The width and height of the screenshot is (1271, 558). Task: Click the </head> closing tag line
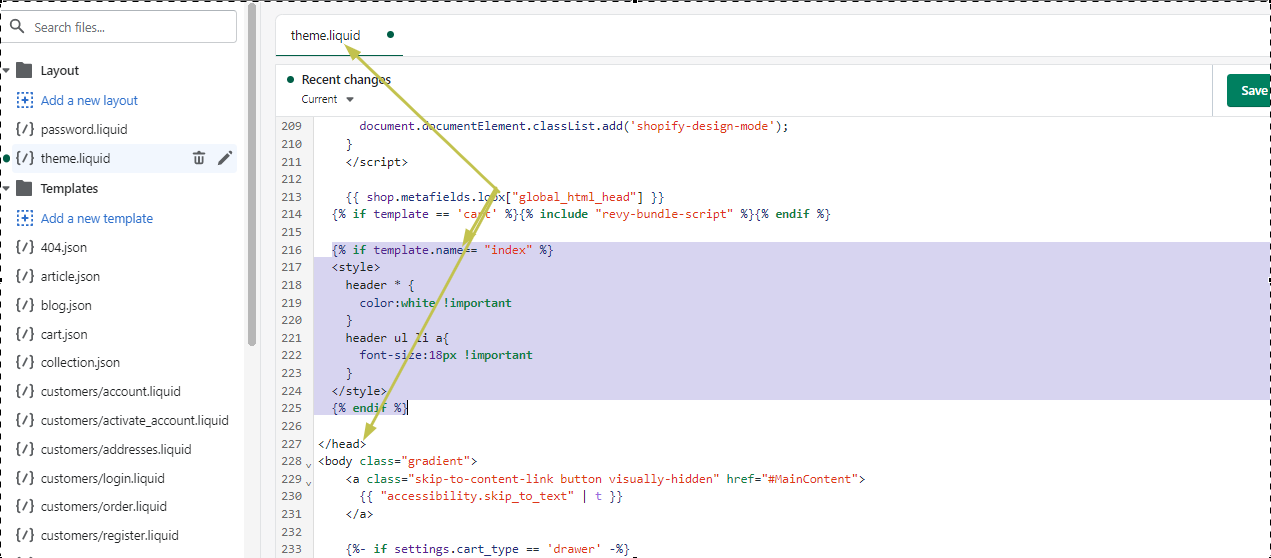point(342,443)
